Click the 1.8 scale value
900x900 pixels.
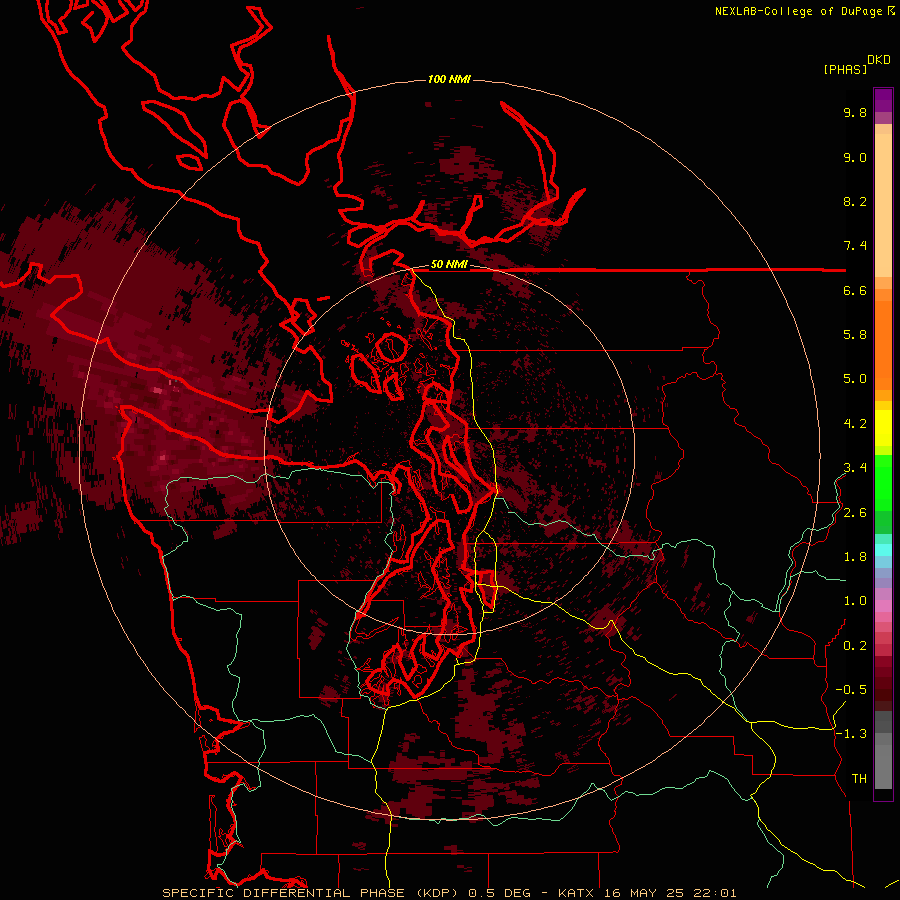tap(855, 557)
